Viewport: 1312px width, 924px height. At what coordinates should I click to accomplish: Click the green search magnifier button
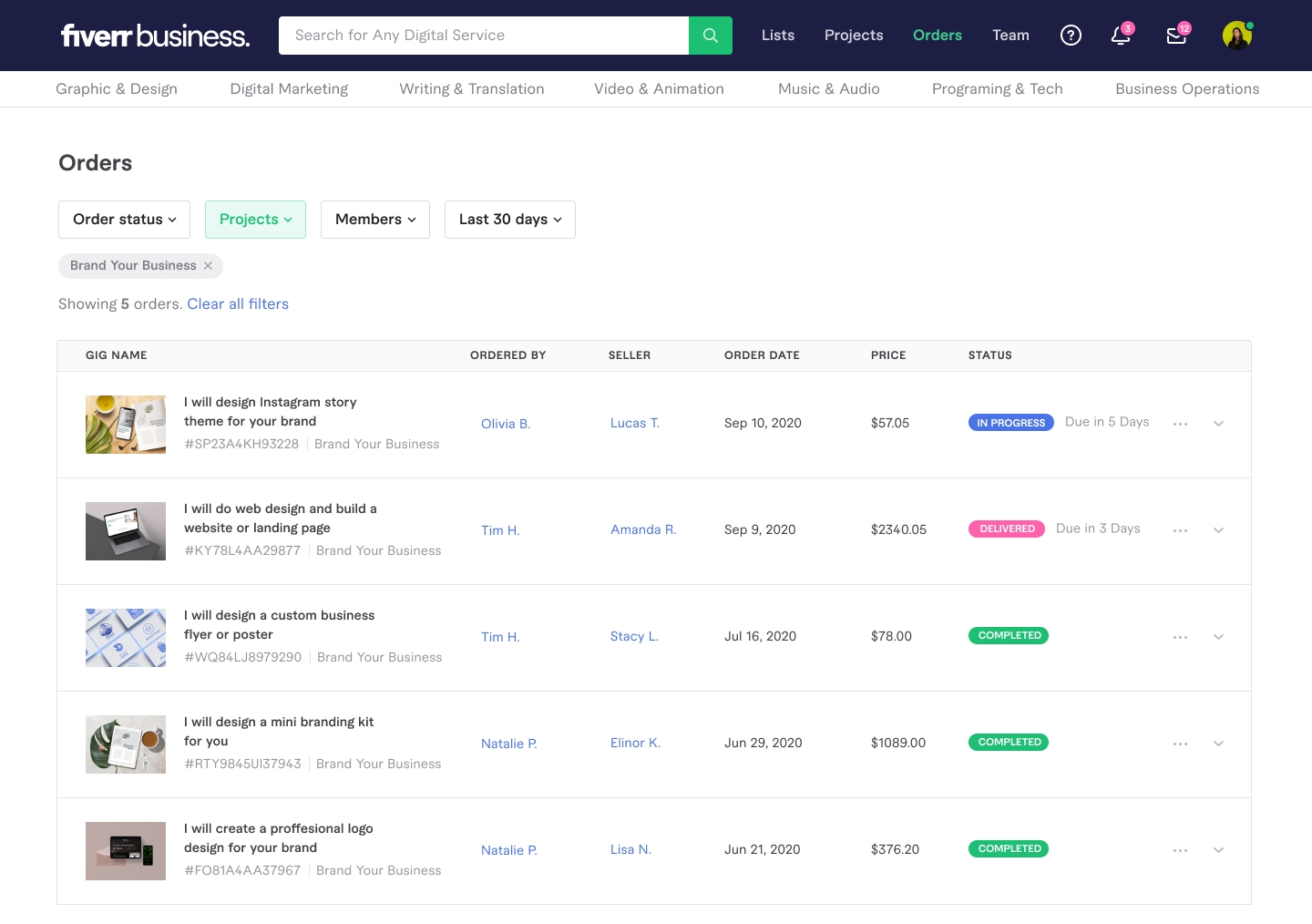710,36
